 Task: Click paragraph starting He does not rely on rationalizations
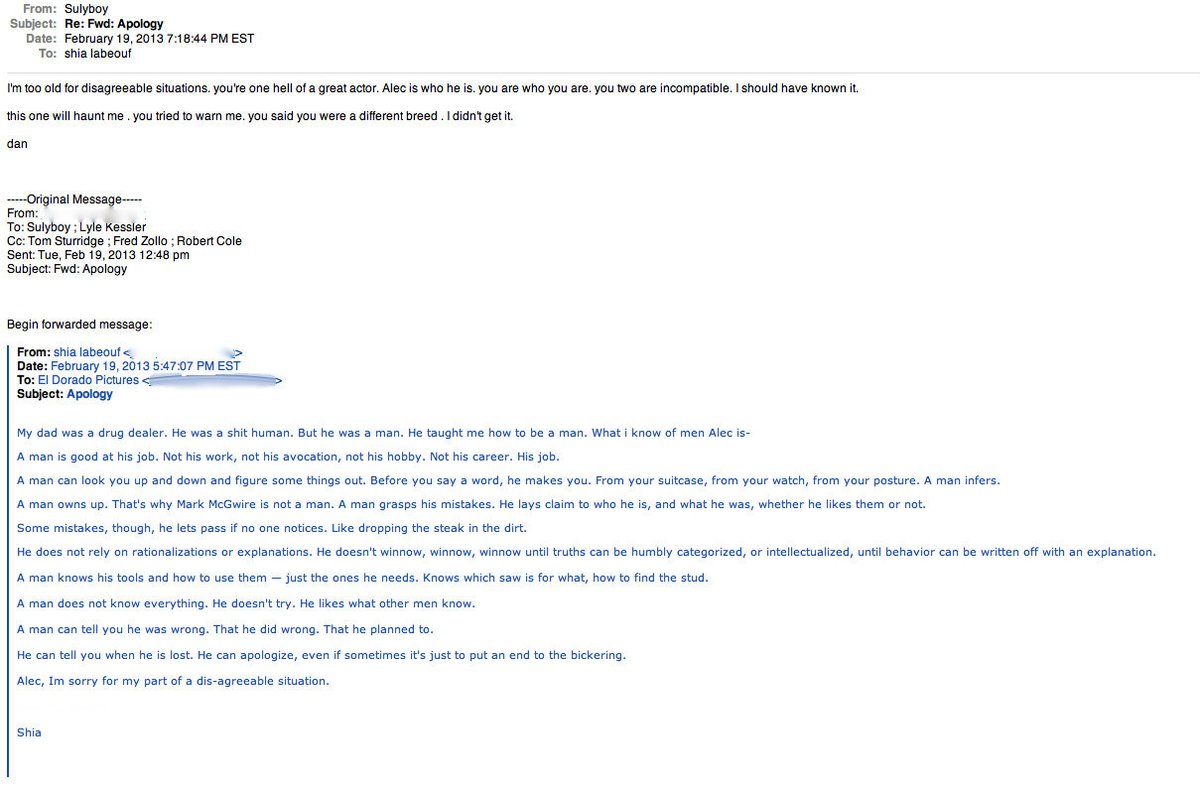[586, 552]
